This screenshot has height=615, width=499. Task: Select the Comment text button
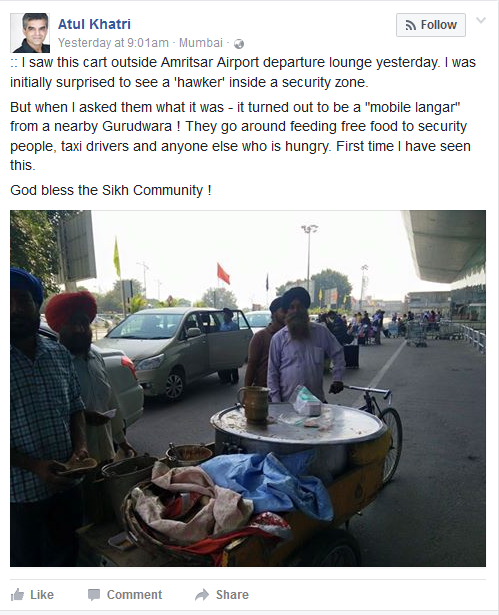(134, 595)
